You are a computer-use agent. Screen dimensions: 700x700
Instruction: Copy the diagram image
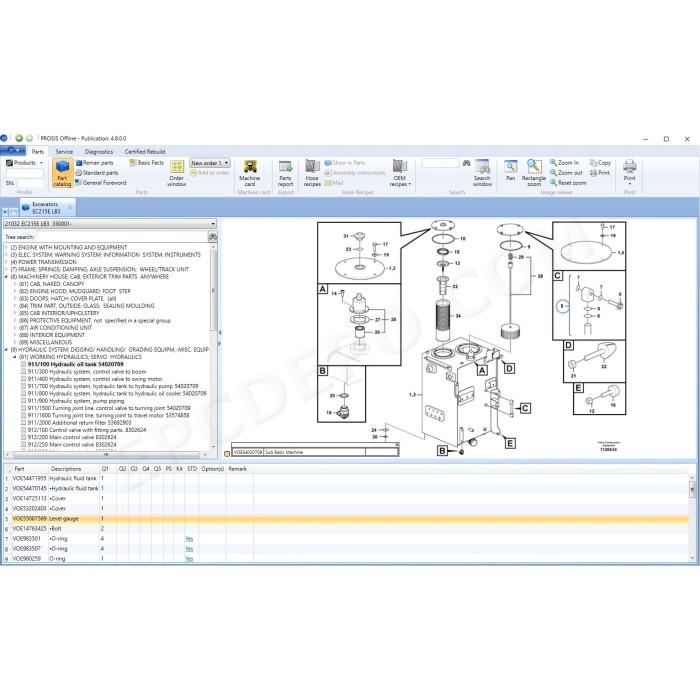[x=600, y=163]
